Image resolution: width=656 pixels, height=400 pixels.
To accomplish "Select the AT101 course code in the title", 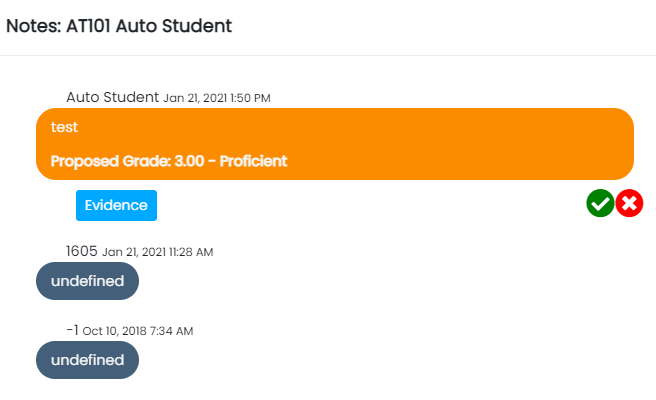I will [91, 27].
